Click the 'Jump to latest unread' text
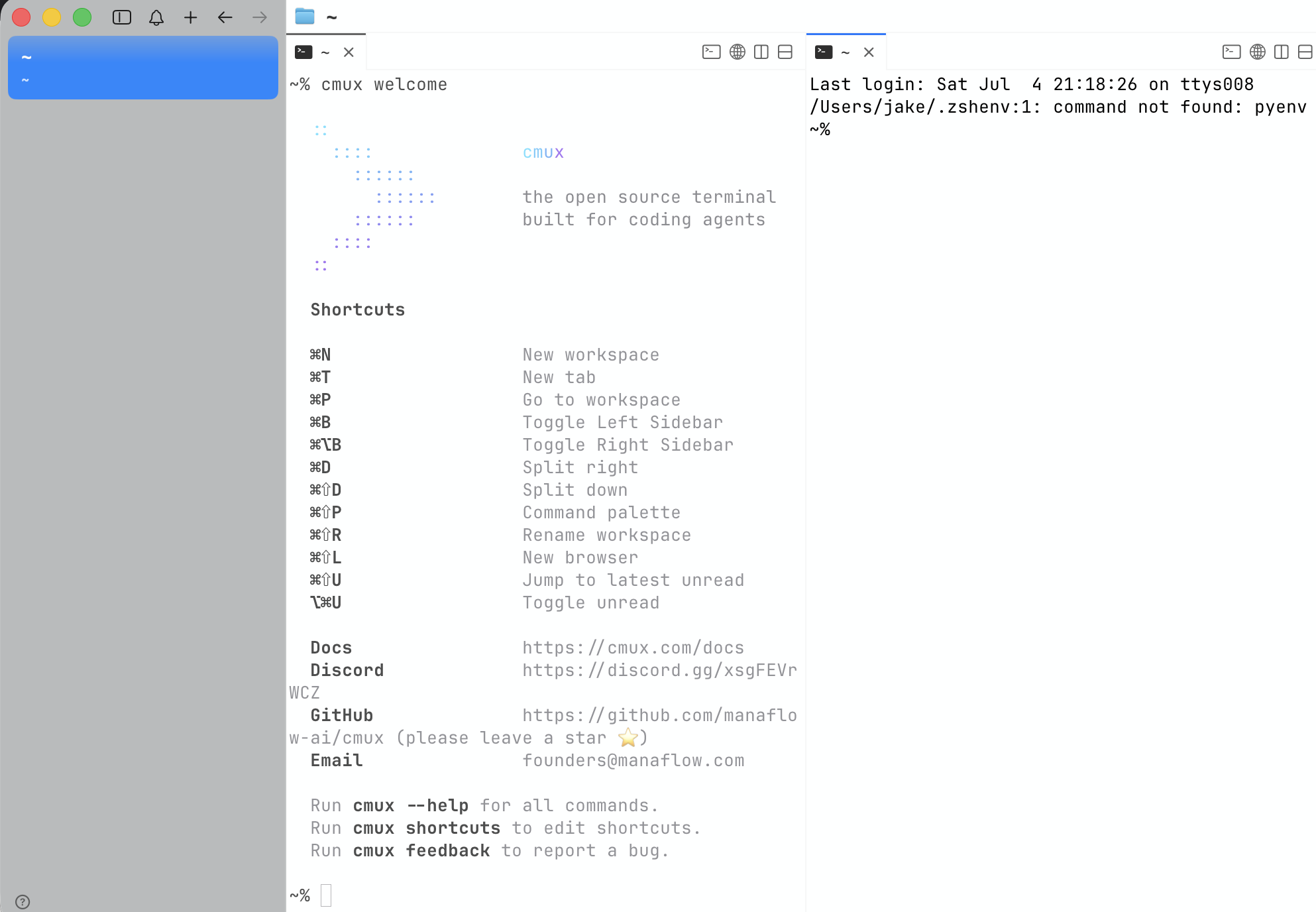Image resolution: width=1316 pixels, height=912 pixels. tap(633, 580)
